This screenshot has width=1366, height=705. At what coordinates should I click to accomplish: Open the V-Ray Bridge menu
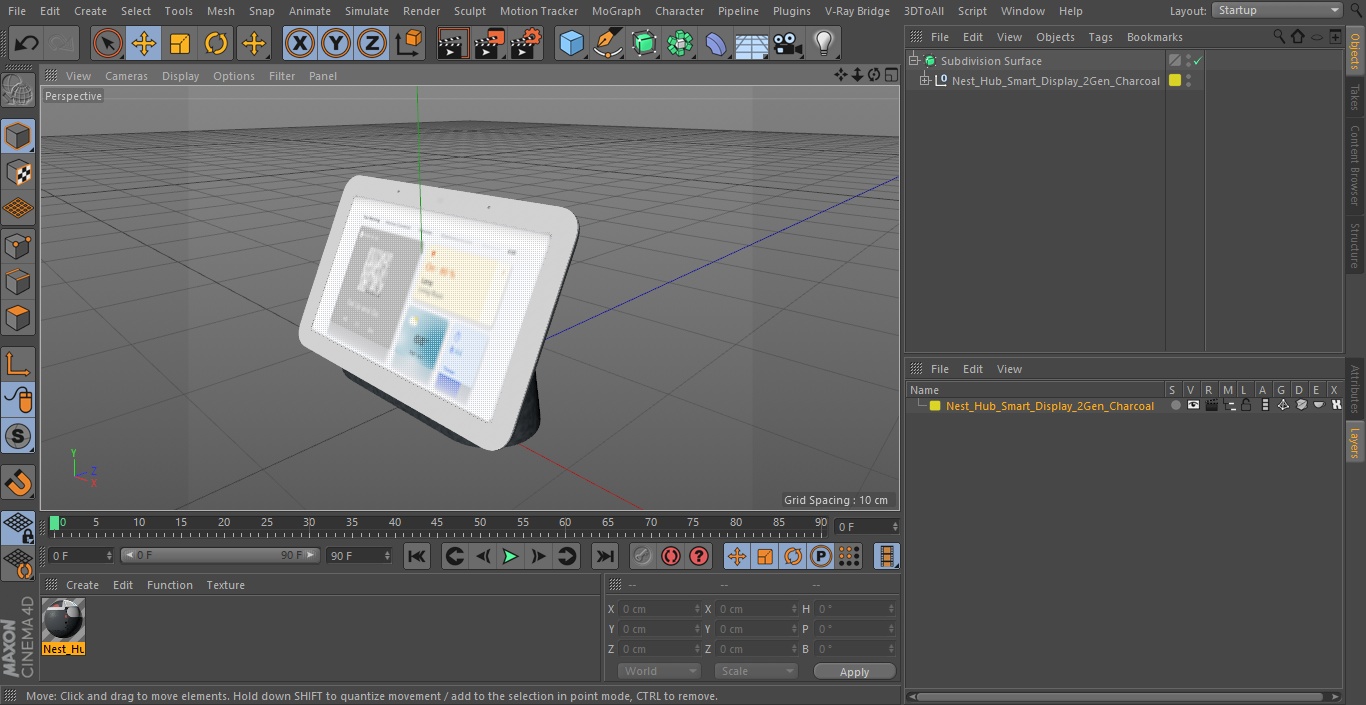857,11
